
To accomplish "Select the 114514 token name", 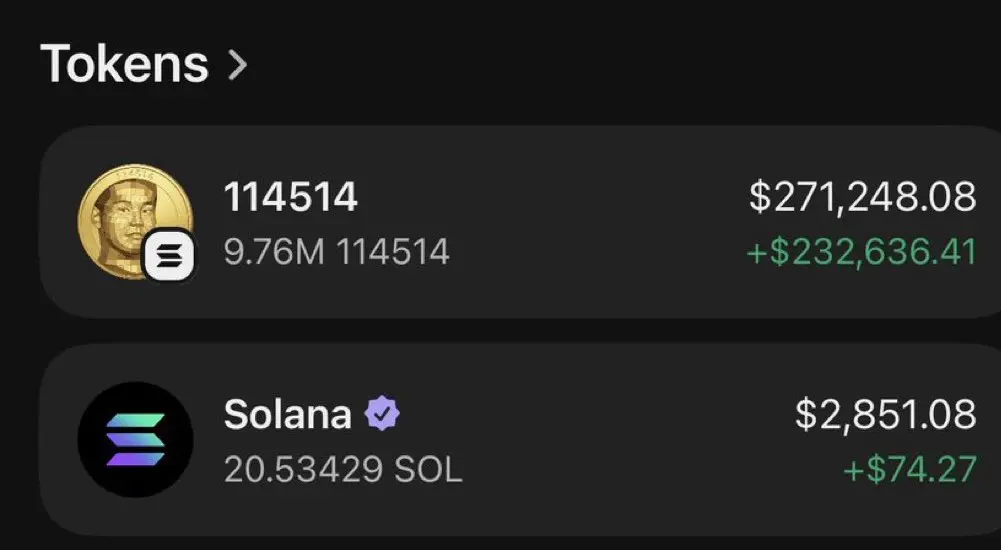I will click(x=290, y=198).
